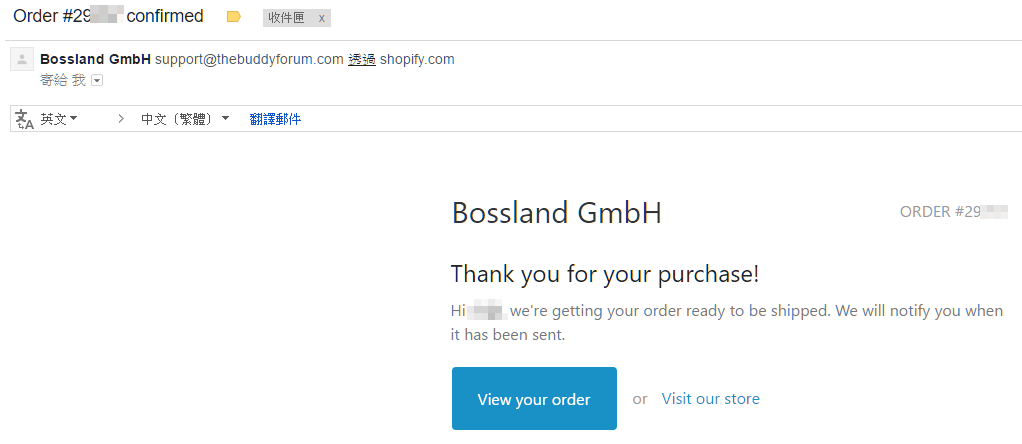Click the sender name Bossland GmbH
1022x444 pixels.
(x=95, y=59)
